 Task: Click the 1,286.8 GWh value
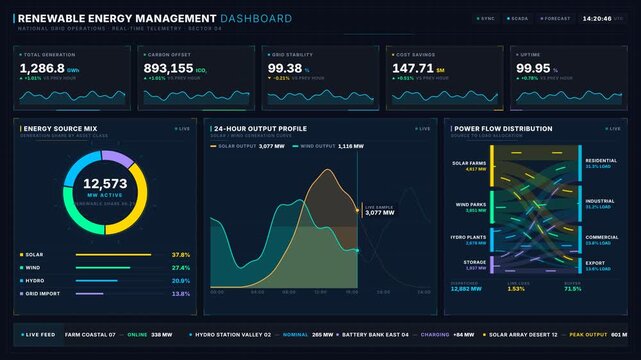pos(49,68)
